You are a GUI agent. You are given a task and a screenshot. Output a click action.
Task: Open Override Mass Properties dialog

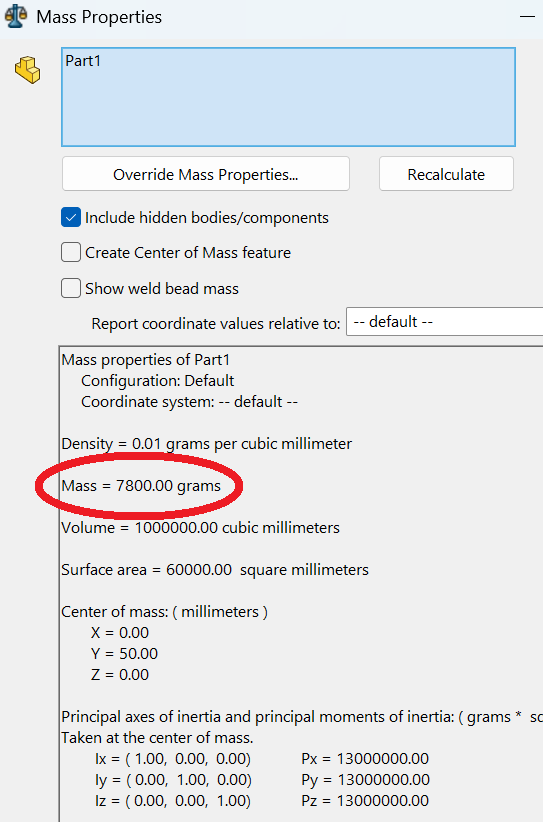[x=205, y=174]
